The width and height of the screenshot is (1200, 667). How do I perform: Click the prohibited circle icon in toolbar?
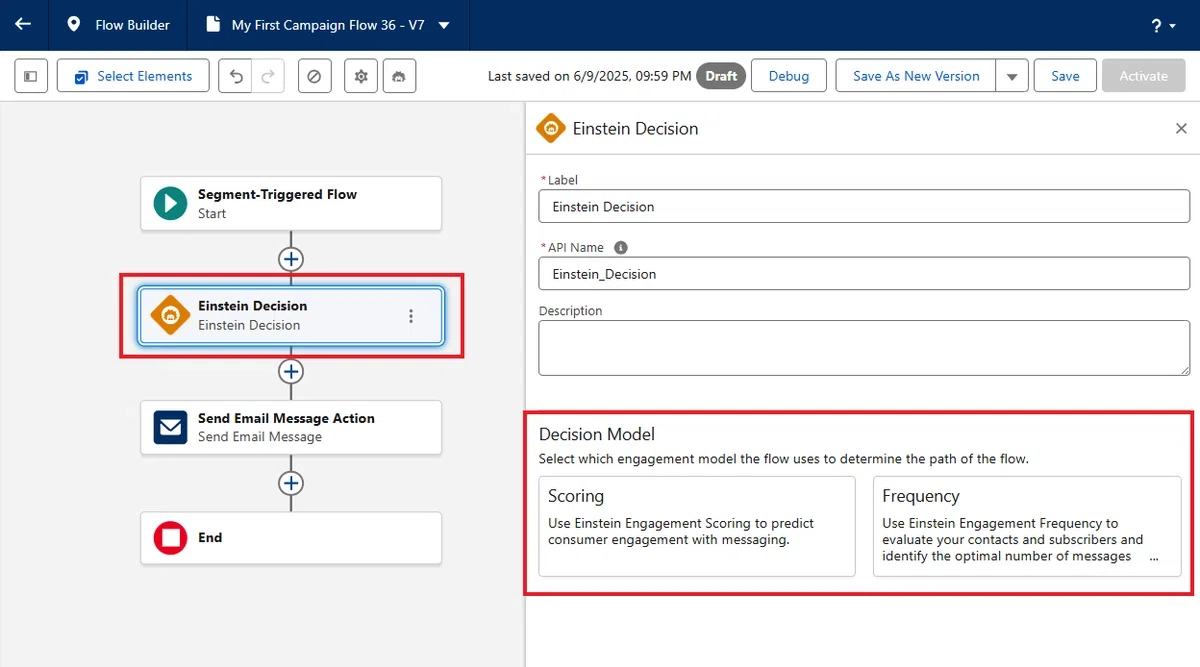314,76
